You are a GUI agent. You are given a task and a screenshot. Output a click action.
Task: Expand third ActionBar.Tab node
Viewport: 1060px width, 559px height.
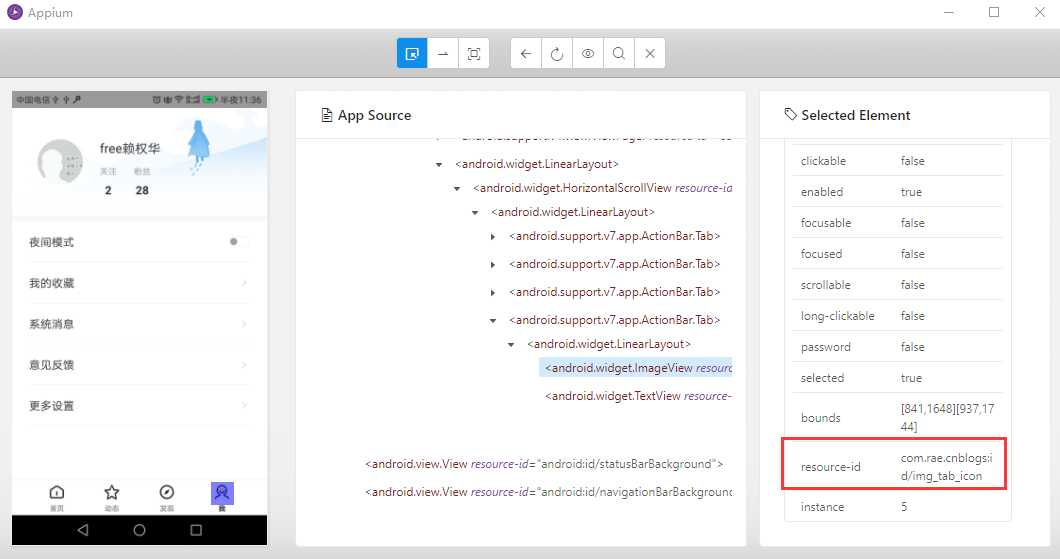493,293
